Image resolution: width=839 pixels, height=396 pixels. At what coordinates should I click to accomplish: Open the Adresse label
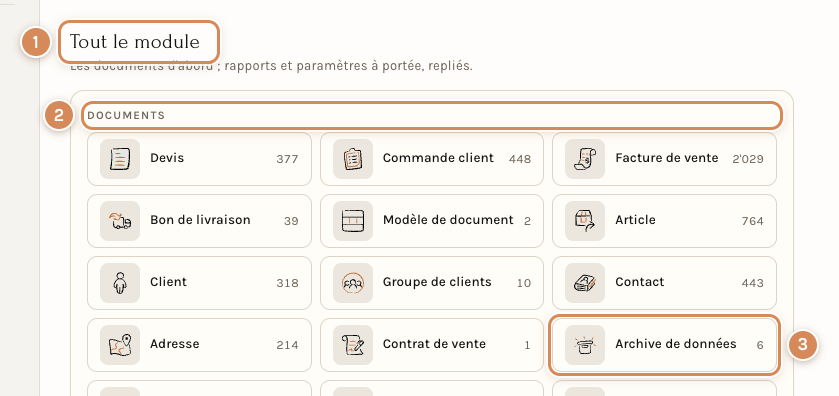click(174, 344)
